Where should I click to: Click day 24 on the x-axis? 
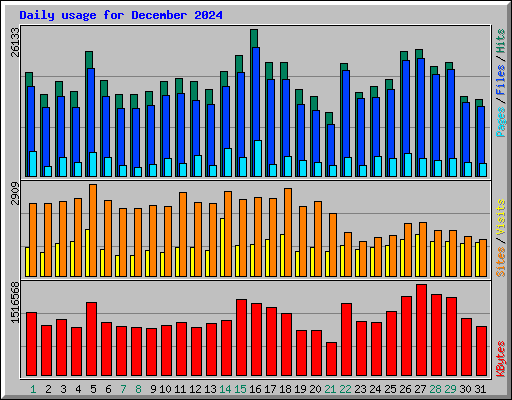click(x=375, y=389)
